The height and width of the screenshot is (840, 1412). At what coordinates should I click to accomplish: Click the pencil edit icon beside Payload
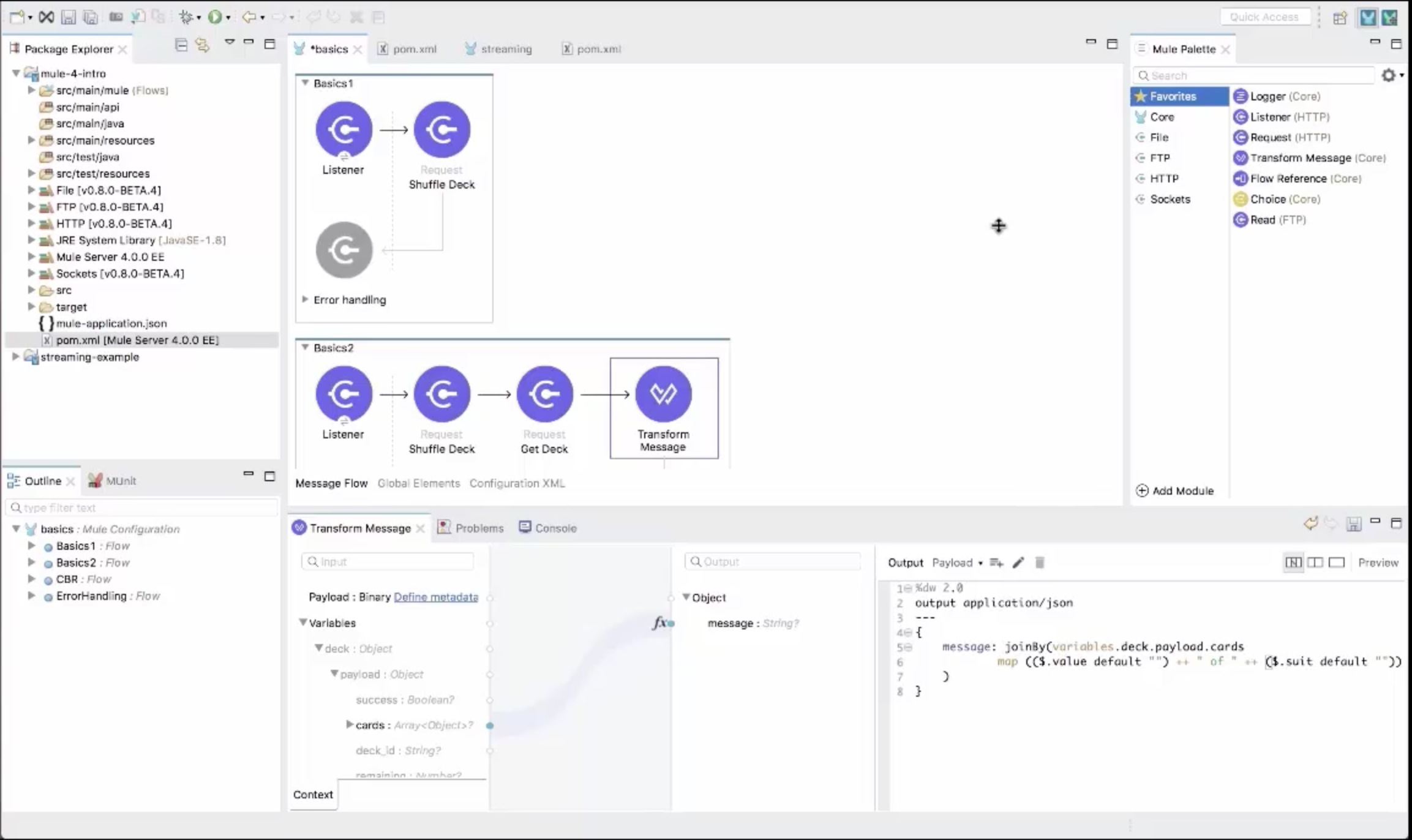(1018, 563)
